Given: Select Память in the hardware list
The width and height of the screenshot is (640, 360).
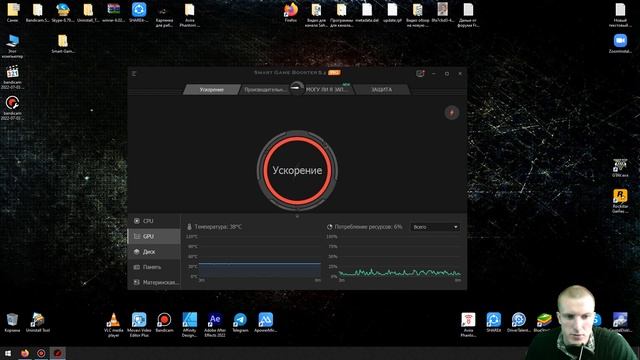Looking at the screenshot, I should [154, 267].
